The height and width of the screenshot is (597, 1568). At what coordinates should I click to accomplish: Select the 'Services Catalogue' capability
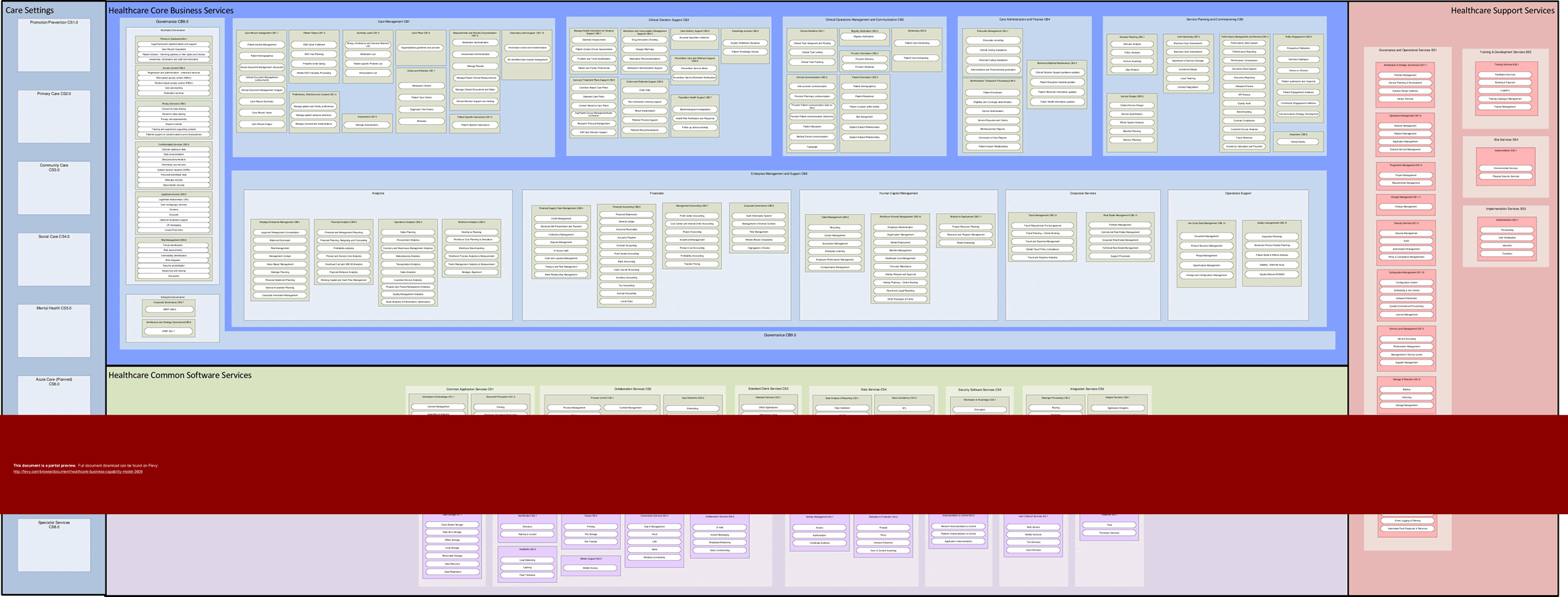tap(1298, 59)
